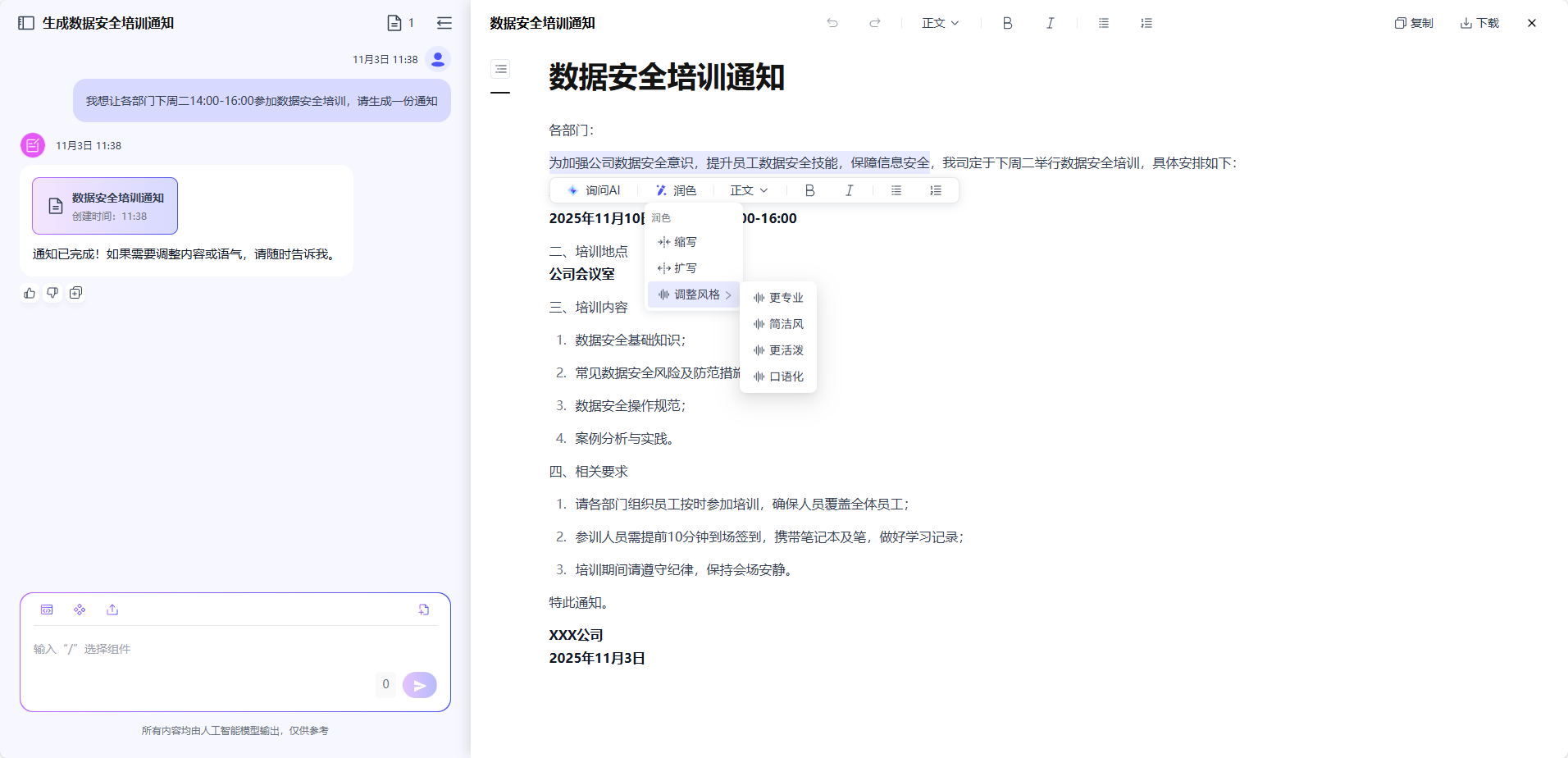Toggle the left sidebar panel icon
Screen dimensions: 1568x758
(x=26, y=23)
